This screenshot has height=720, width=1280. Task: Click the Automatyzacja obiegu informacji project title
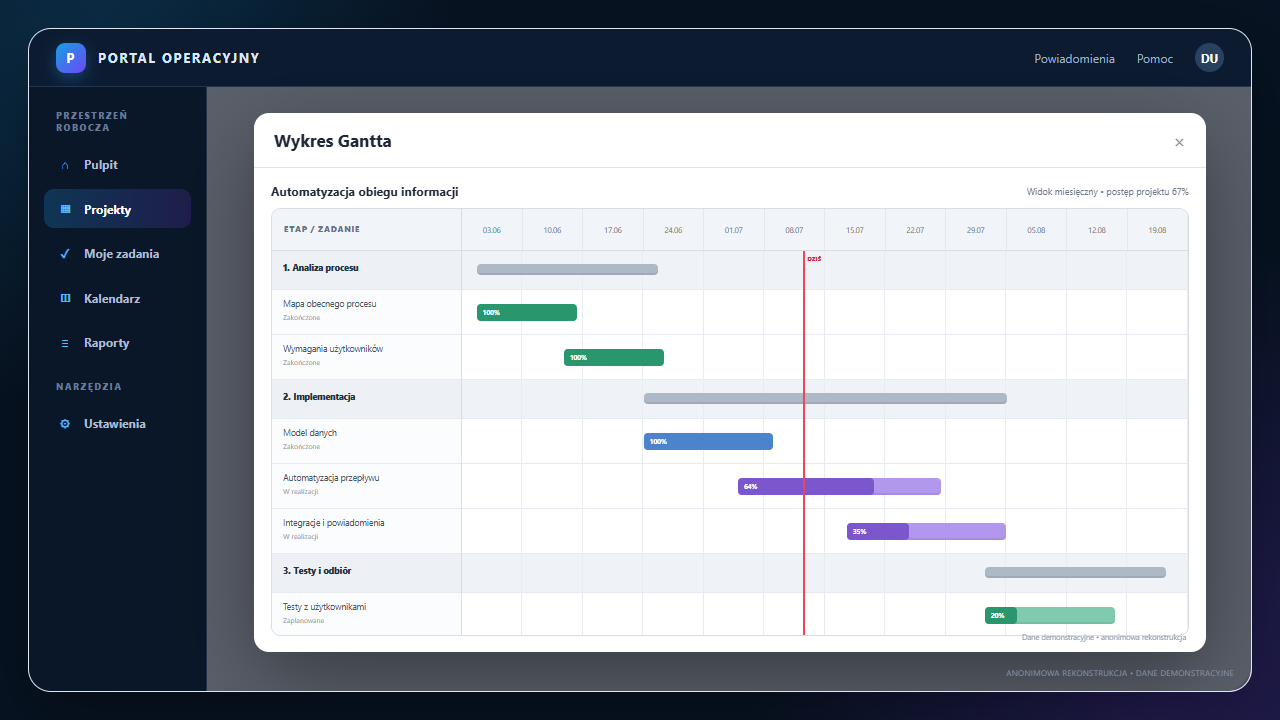[x=365, y=192]
